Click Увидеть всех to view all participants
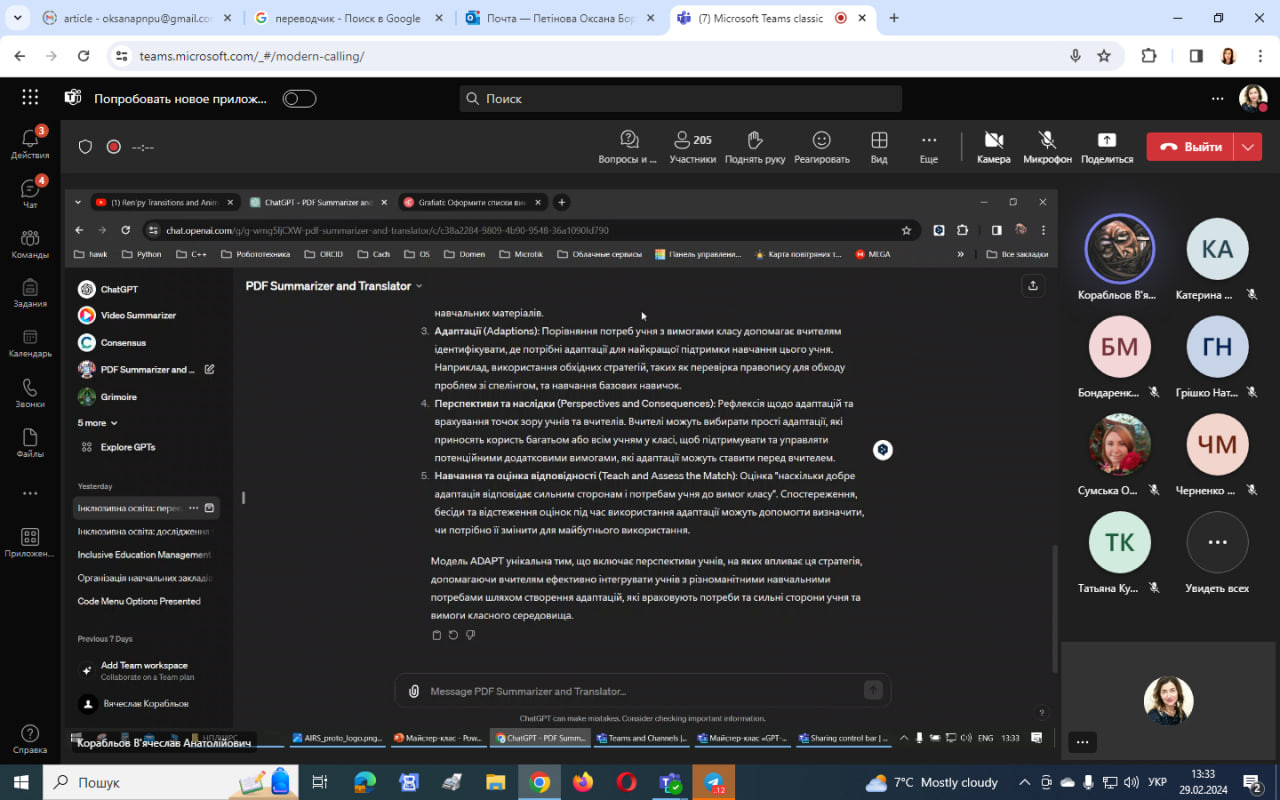 click(1217, 553)
